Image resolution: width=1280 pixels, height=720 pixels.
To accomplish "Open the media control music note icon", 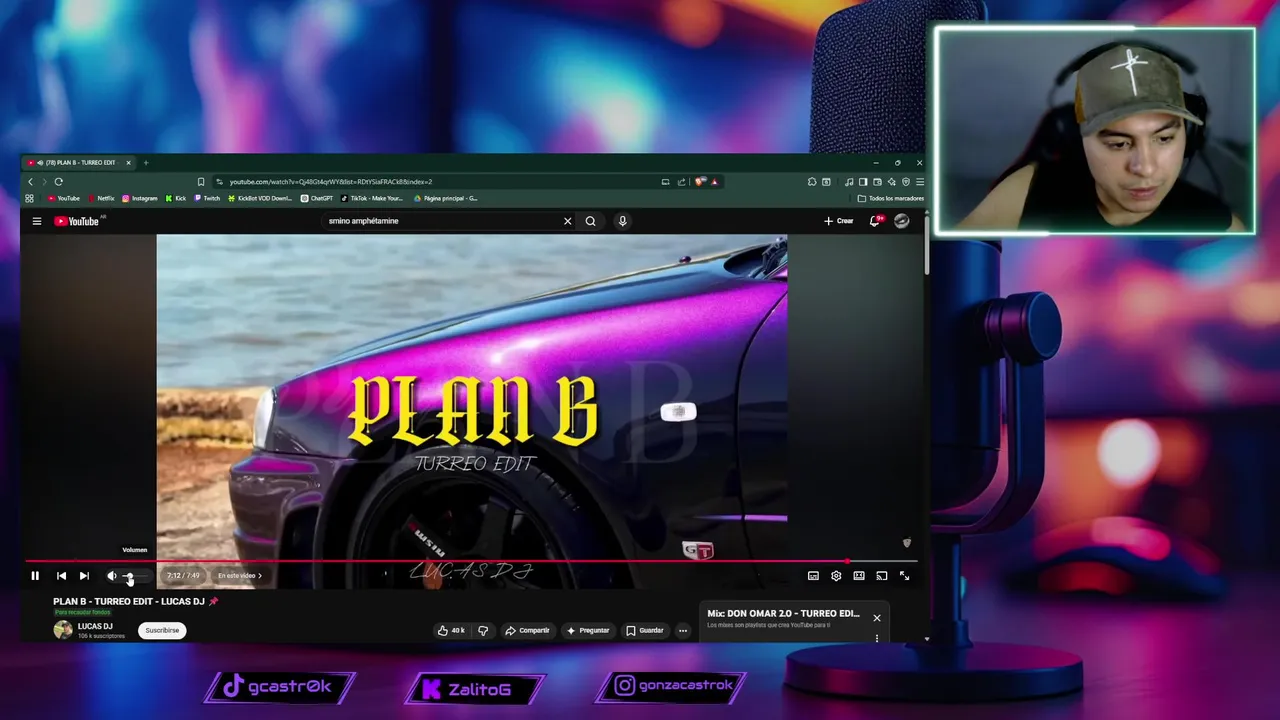I will 849,182.
